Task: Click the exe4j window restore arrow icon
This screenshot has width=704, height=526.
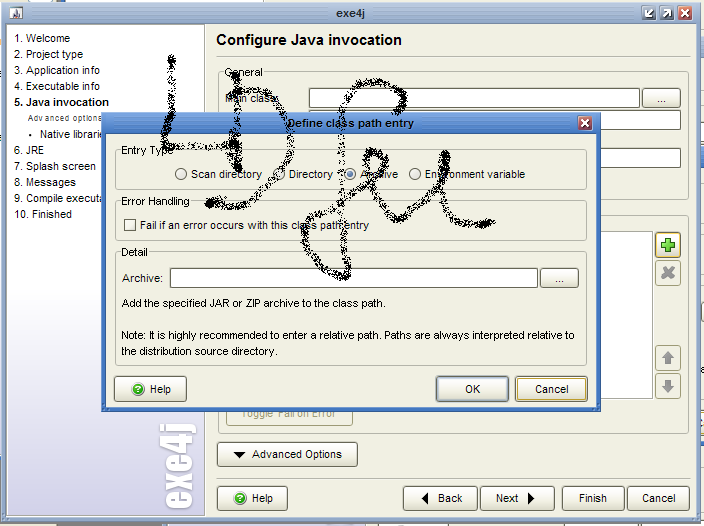Action: [667, 13]
